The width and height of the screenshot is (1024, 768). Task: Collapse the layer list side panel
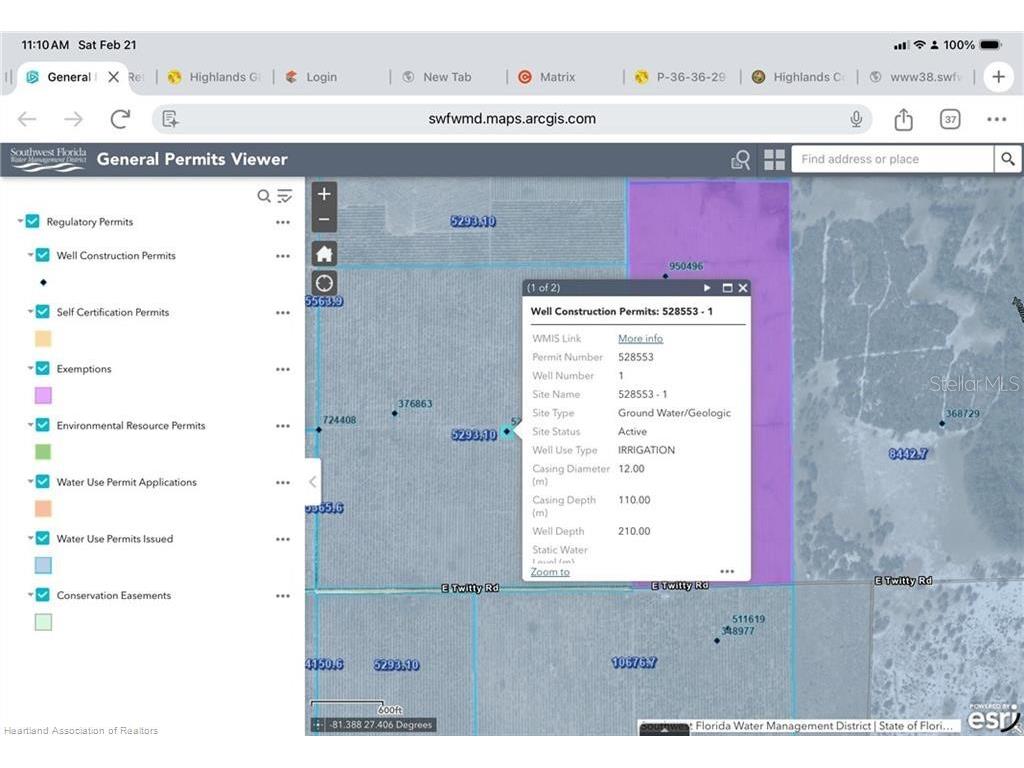tap(312, 481)
